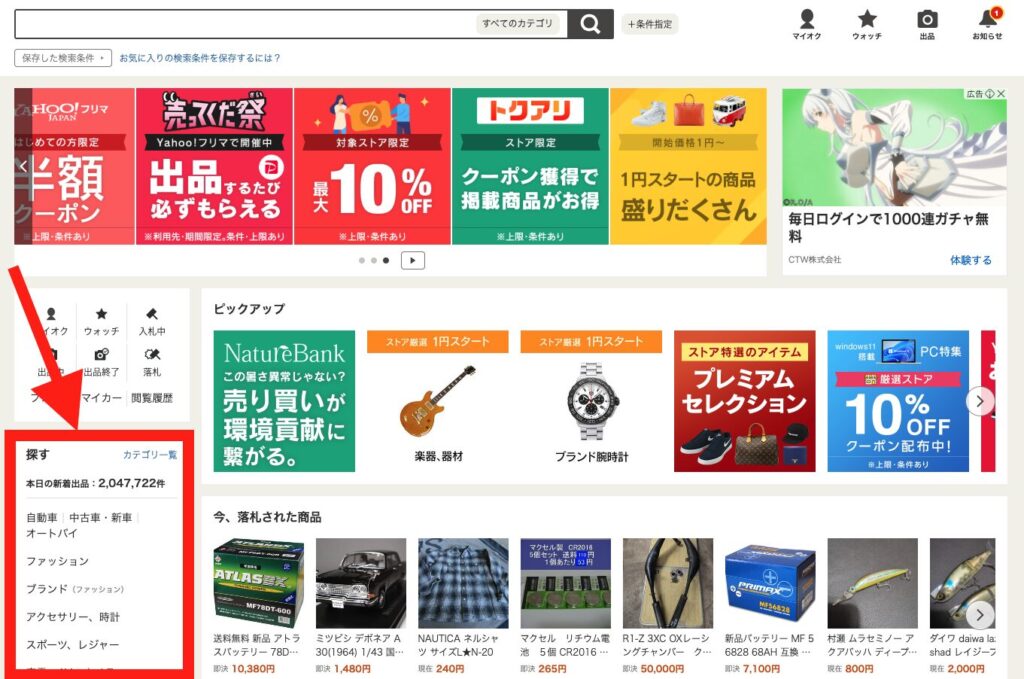Open the お知らせ notification bell
The image size is (1024, 679).
click(x=987, y=25)
